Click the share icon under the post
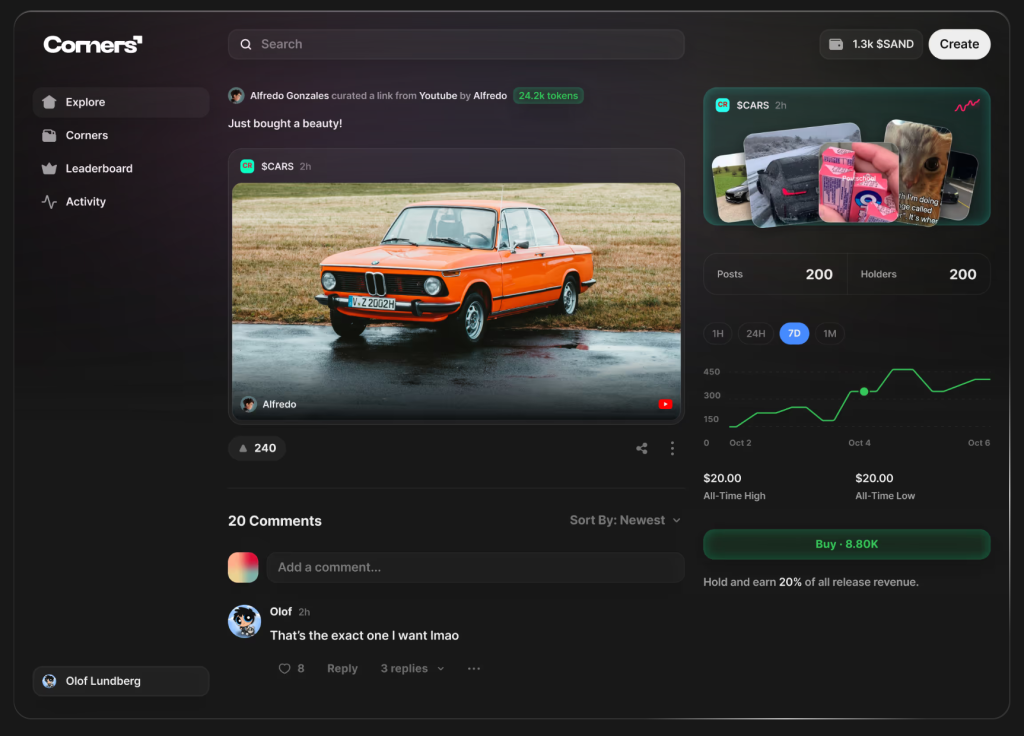 (642, 449)
